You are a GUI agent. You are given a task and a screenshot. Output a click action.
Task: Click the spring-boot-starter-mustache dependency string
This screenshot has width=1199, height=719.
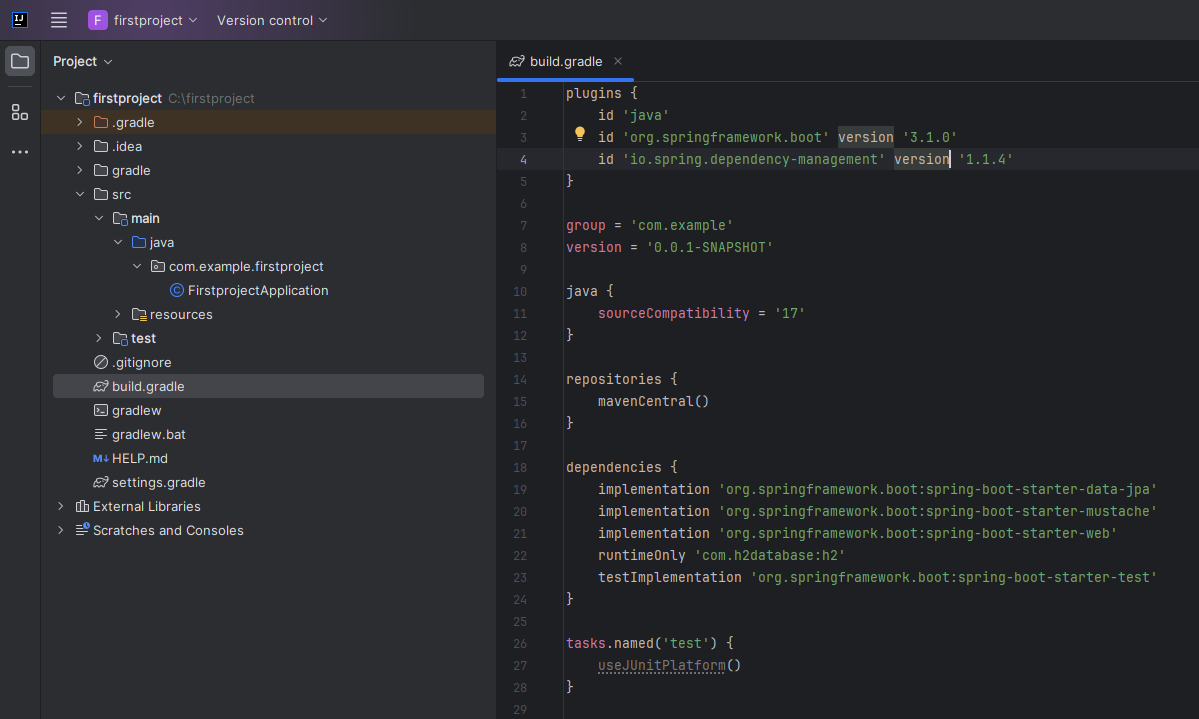[x=937, y=512]
